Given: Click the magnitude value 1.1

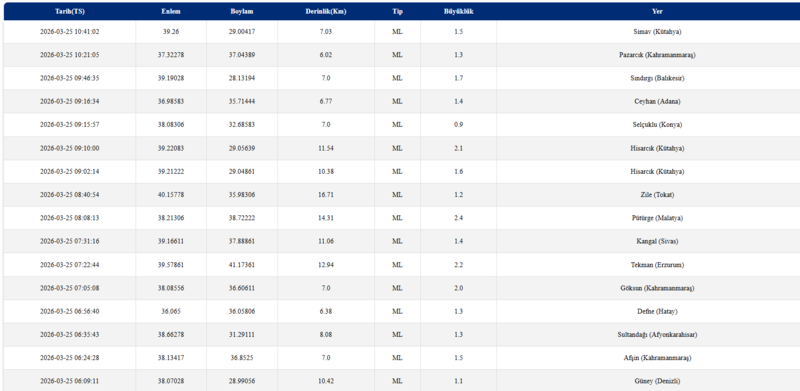Looking at the screenshot, I should click(458, 381).
